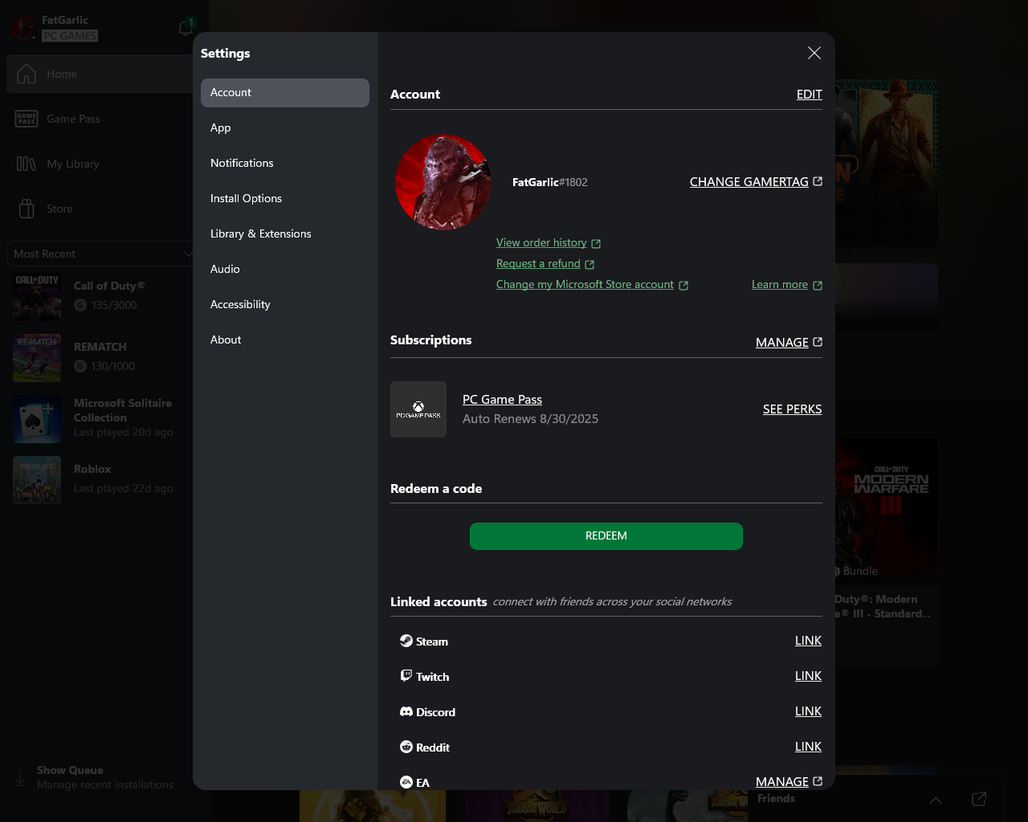Pop out the Friends panel

(x=979, y=799)
